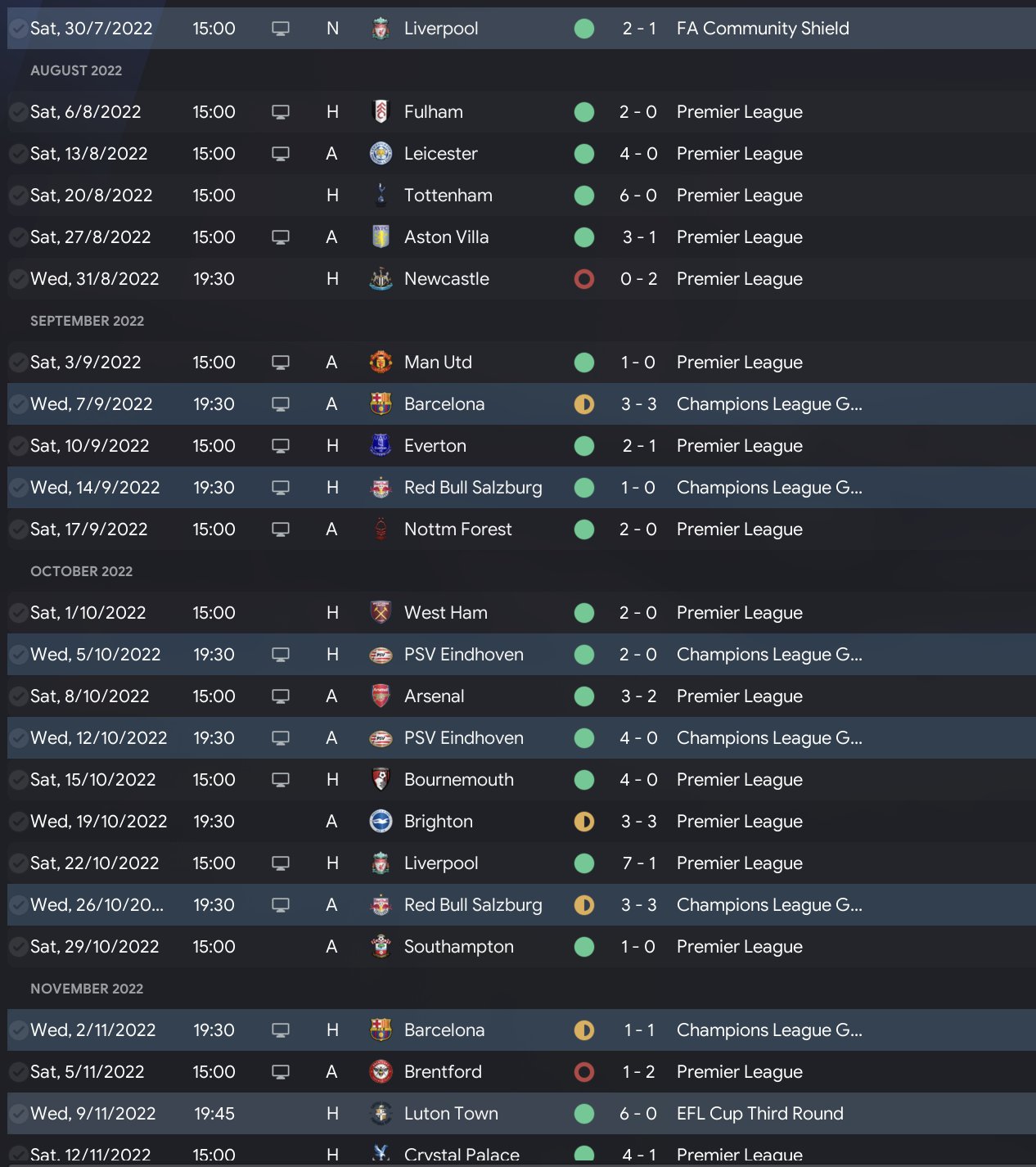The height and width of the screenshot is (1167, 1036).
Task: Open the Southampton team name link
Action: (458, 947)
